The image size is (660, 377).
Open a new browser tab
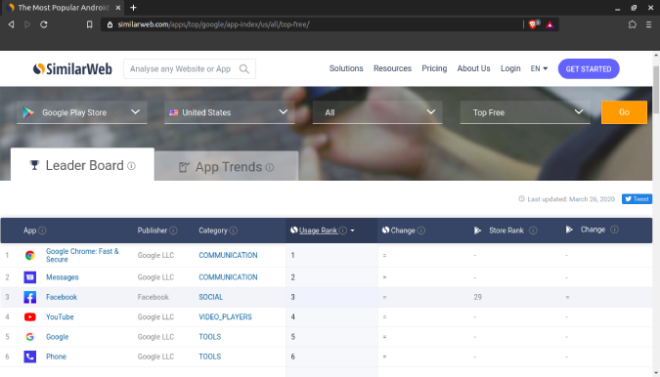click(133, 8)
